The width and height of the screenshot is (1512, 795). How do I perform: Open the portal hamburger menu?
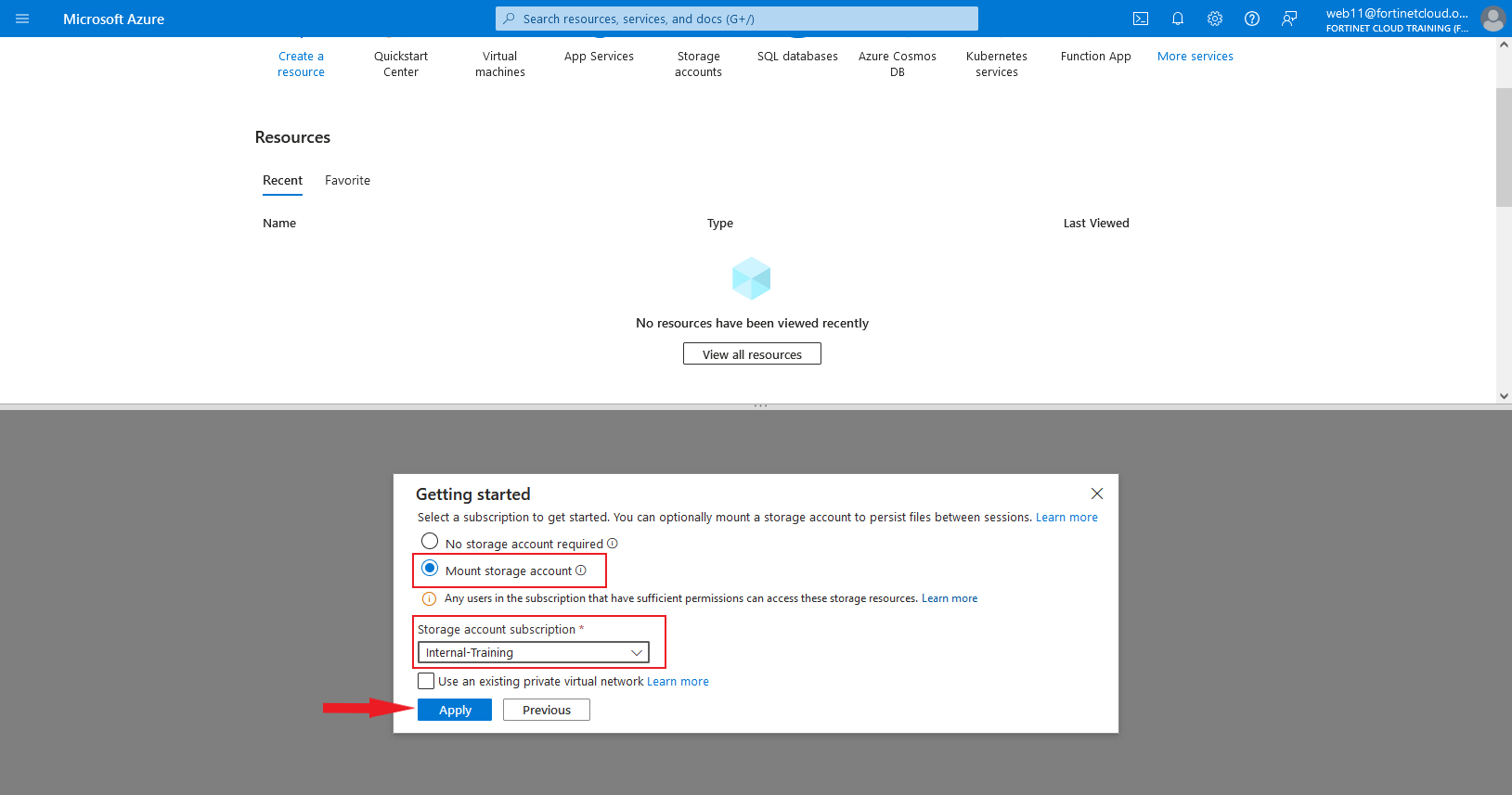click(22, 19)
